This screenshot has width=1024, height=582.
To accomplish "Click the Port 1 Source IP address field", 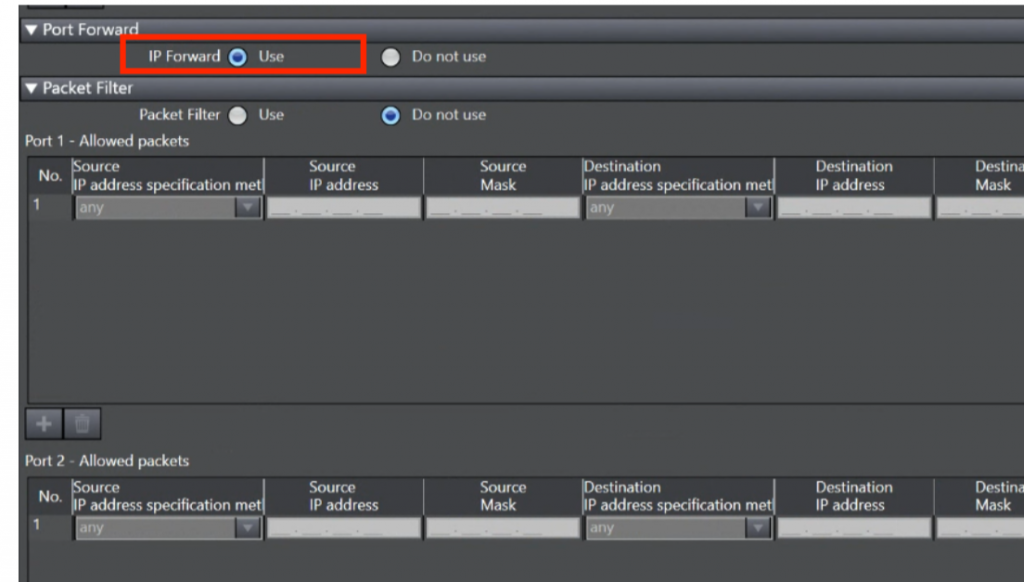I will click(x=344, y=208).
